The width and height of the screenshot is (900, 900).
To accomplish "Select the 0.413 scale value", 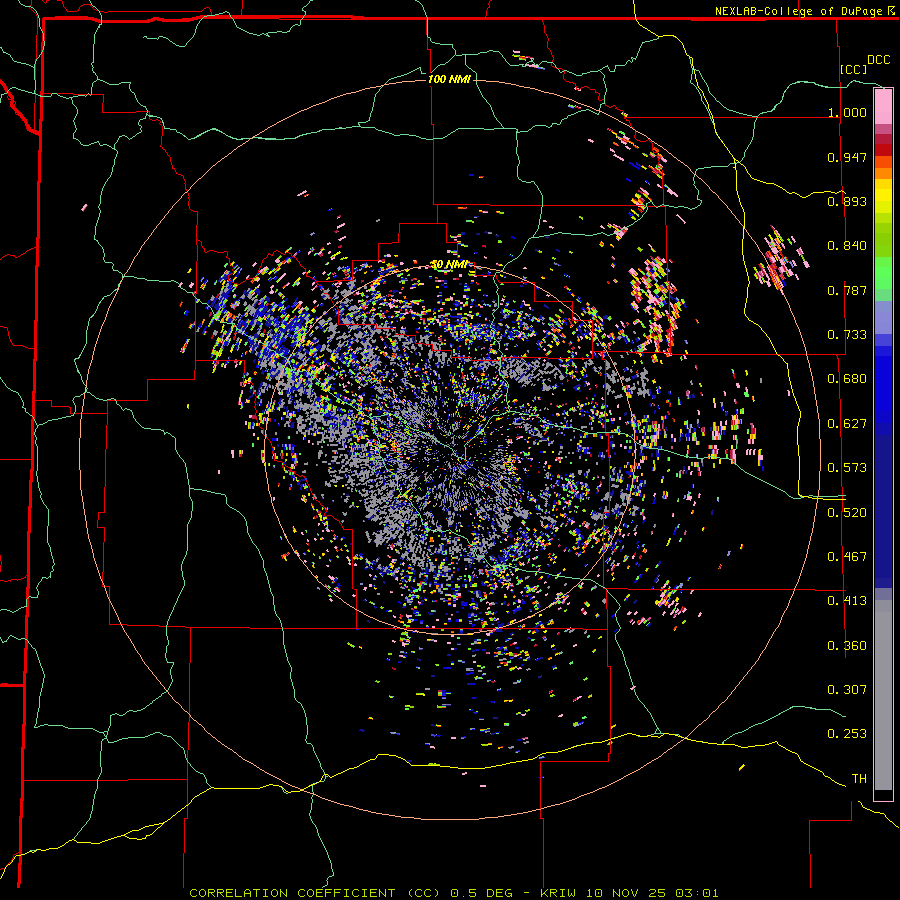I will coord(847,601).
